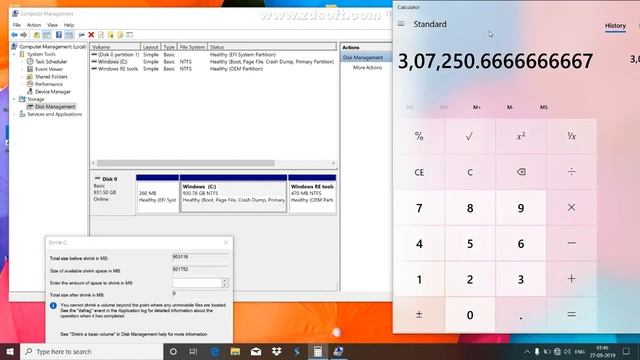Show hidden system tray icons chevron
This screenshot has width=640, height=360.
(527, 351)
